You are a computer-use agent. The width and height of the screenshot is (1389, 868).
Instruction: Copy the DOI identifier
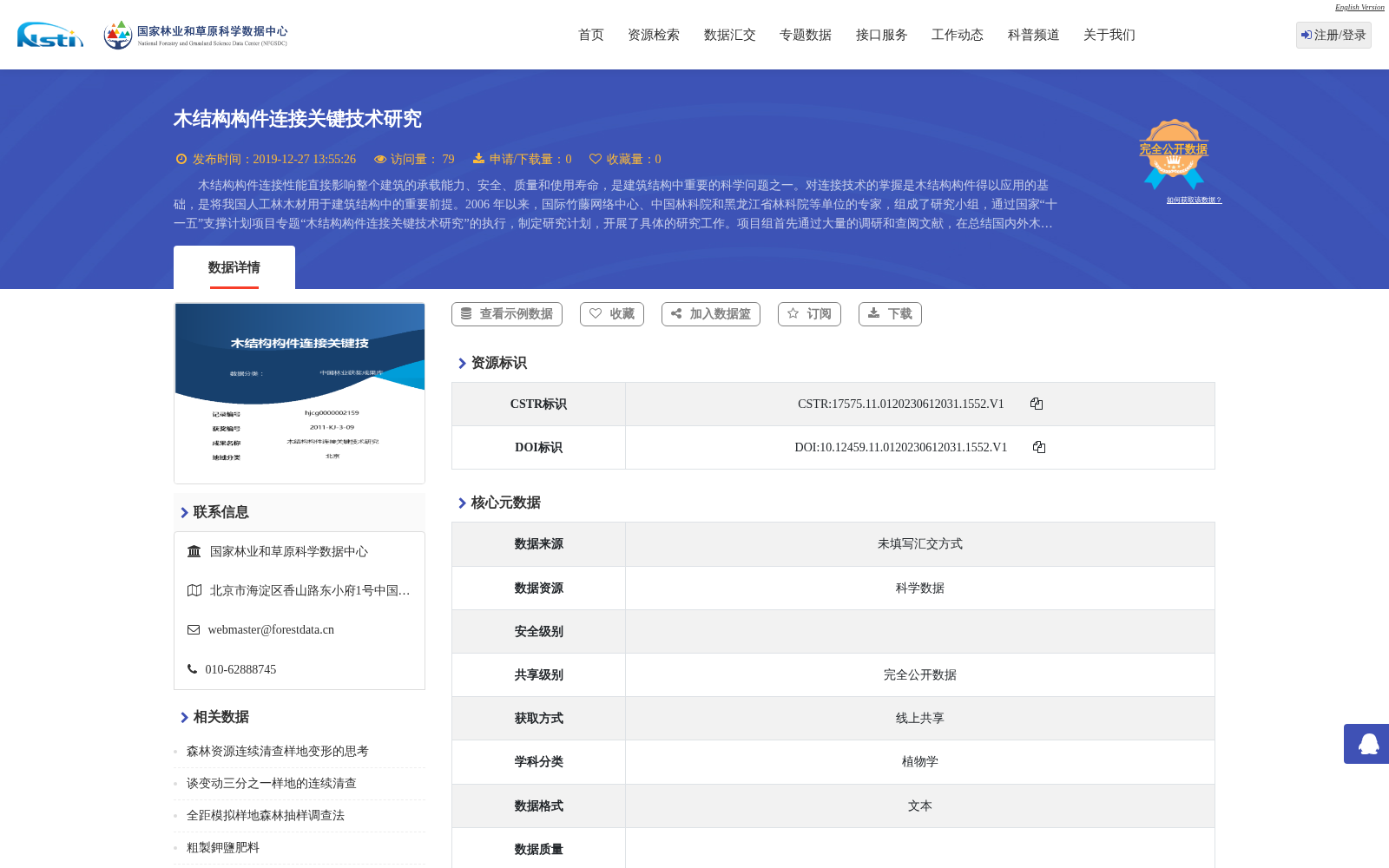[1039, 447]
